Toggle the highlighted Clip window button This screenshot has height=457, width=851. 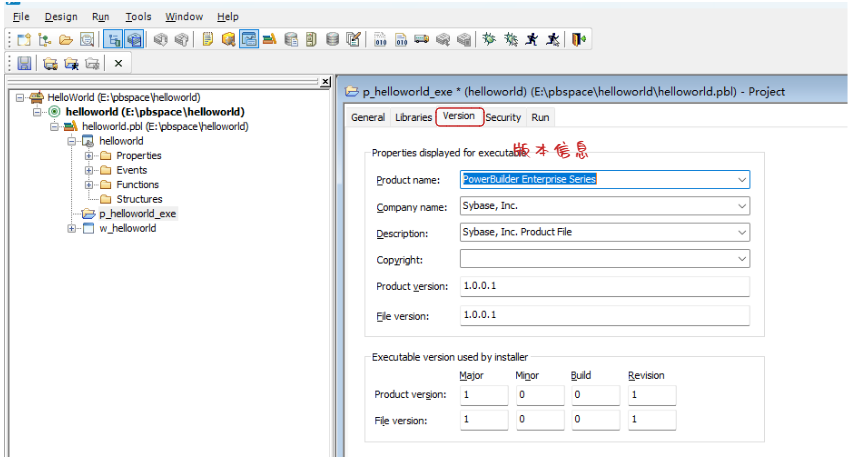click(x=249, y=40)
